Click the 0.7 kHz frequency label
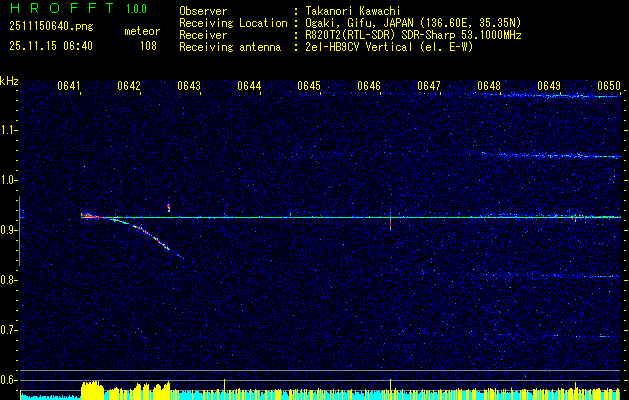This screenshot has height=400, width=629. tap(8, 330)
